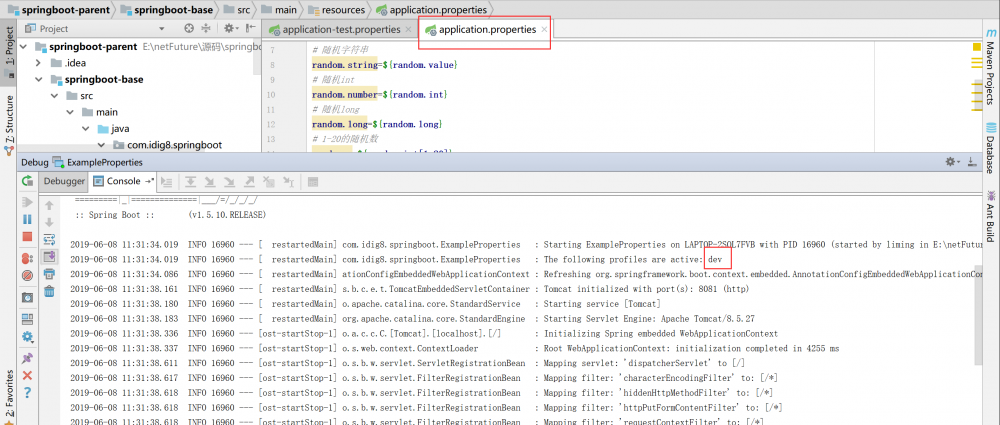Viewport: 1000px width, 425px height.
Task: Close the application.properties tab
Action: tap(543, 29)
